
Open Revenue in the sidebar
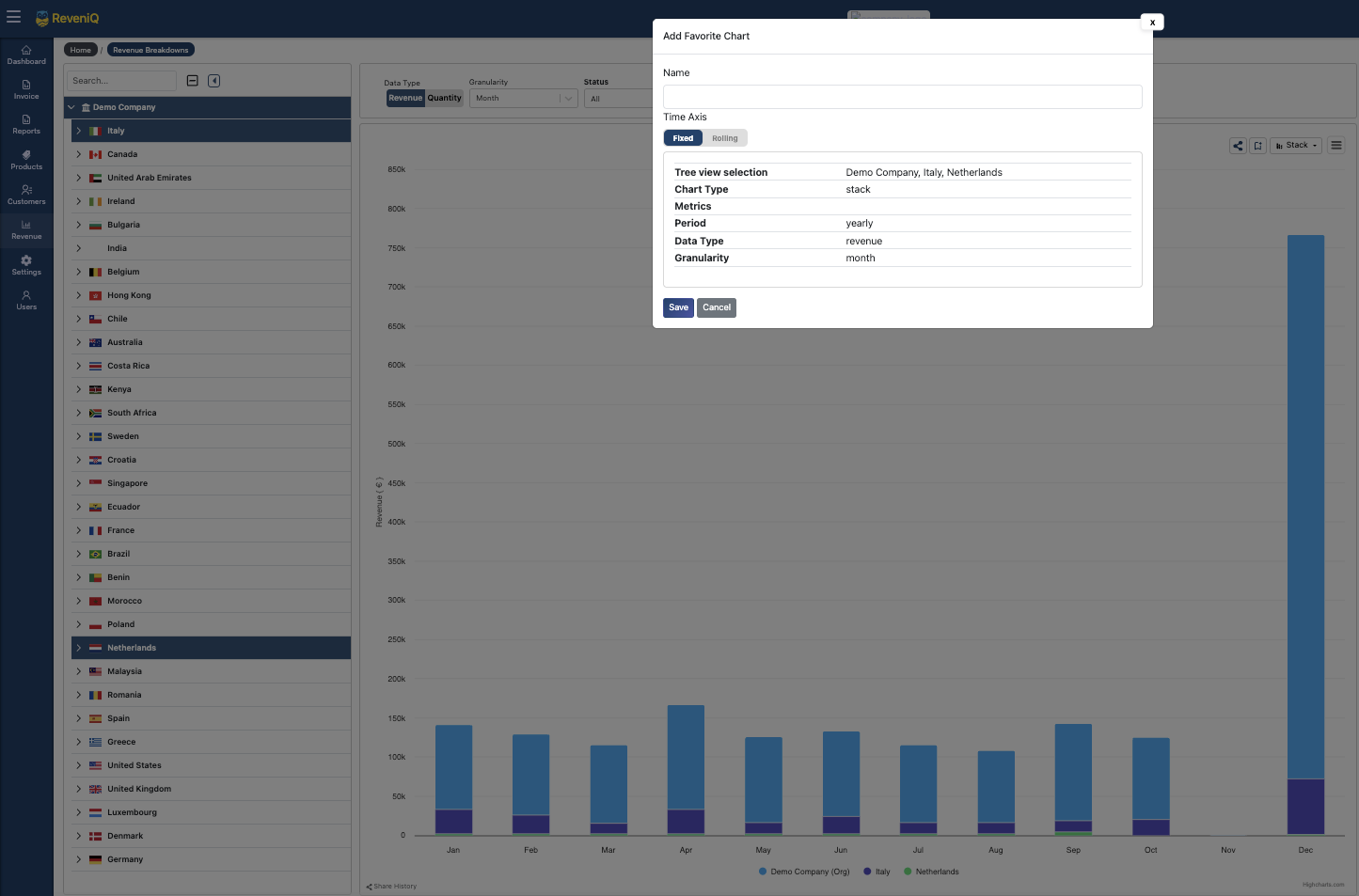pyautogui.click(x=26, y=229)
